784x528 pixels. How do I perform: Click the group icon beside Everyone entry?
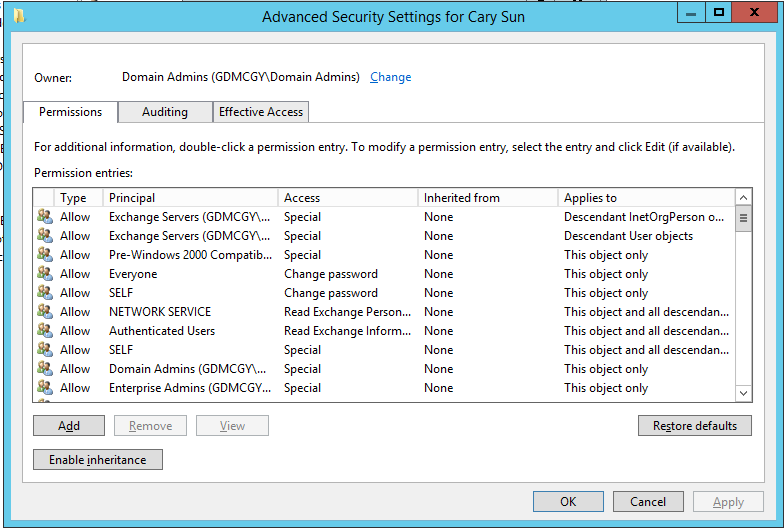pyautogui.click(x=44, y=274)
